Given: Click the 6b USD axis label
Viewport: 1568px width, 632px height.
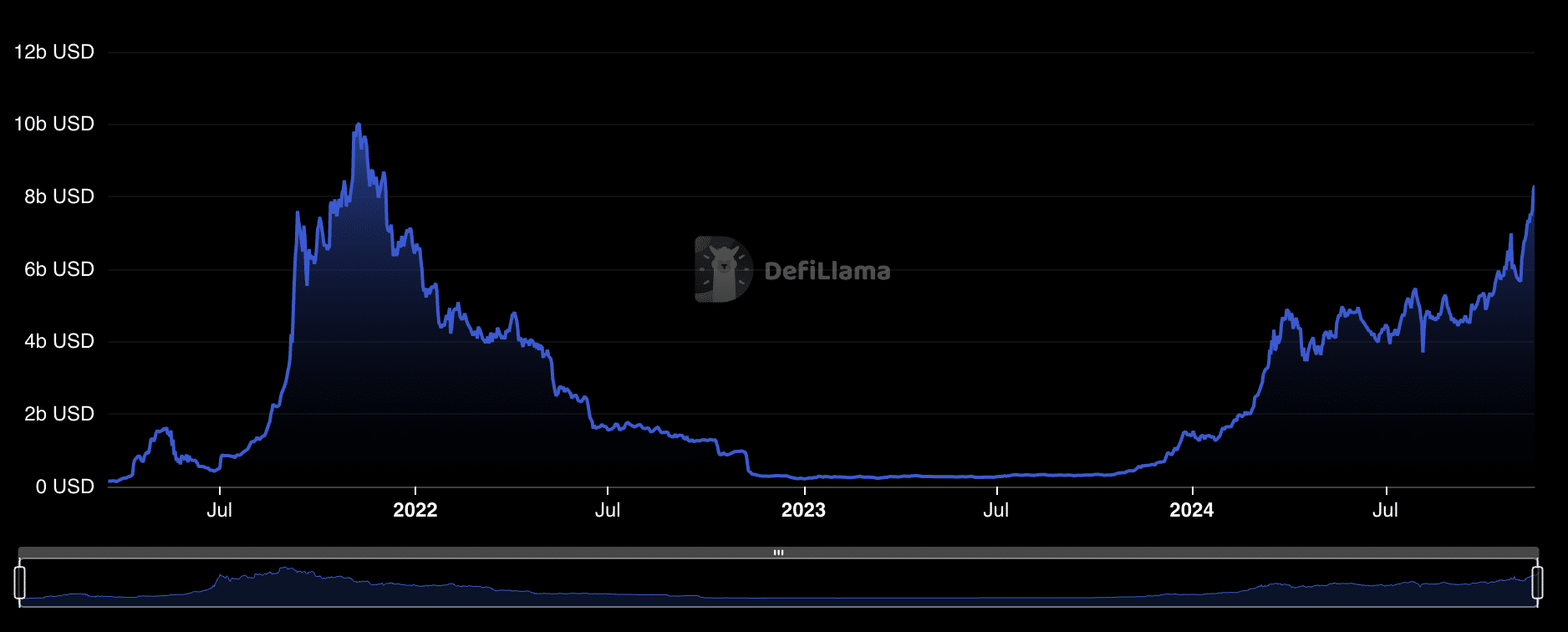Looking at the screenshot, I should coord(59,269).
